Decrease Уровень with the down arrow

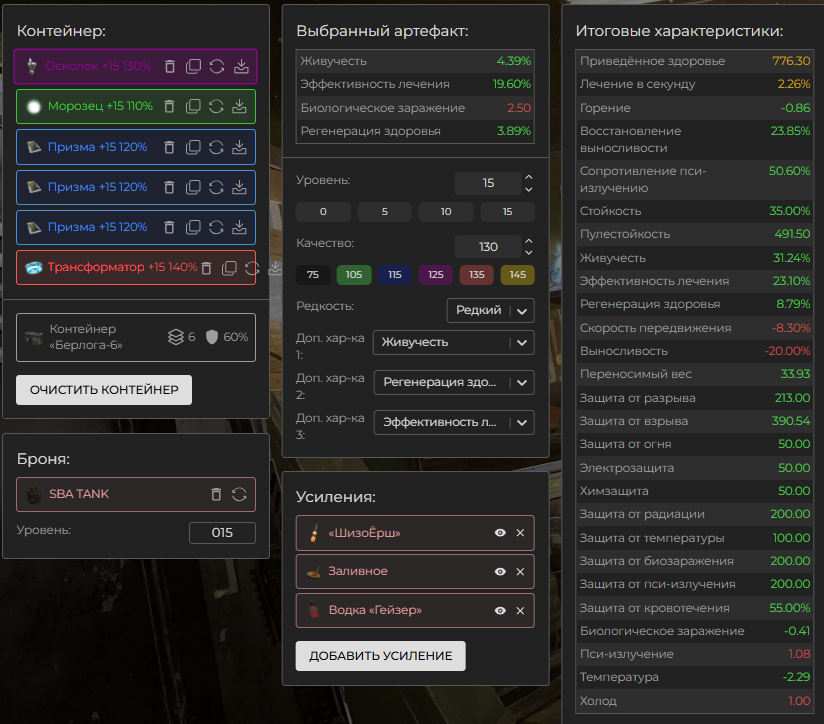pos(529,189)
